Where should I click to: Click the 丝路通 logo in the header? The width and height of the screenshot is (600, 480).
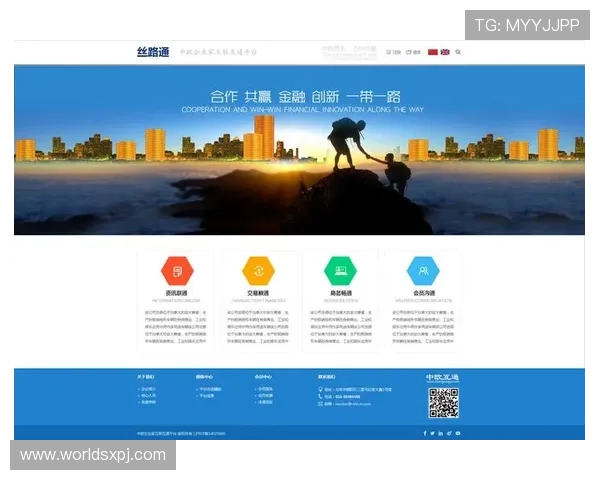pyautogui.click(x=154, y=51)
